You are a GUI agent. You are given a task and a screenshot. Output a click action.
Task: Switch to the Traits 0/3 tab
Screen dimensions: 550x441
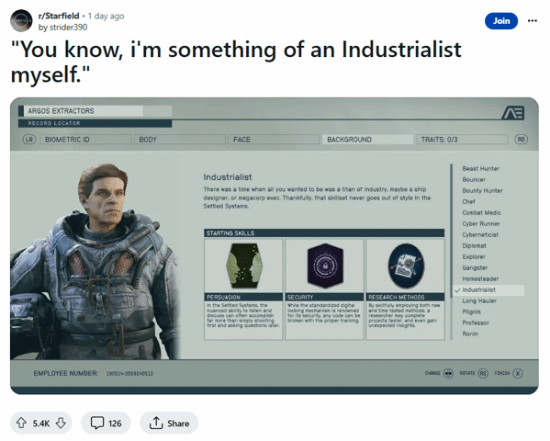462,140
